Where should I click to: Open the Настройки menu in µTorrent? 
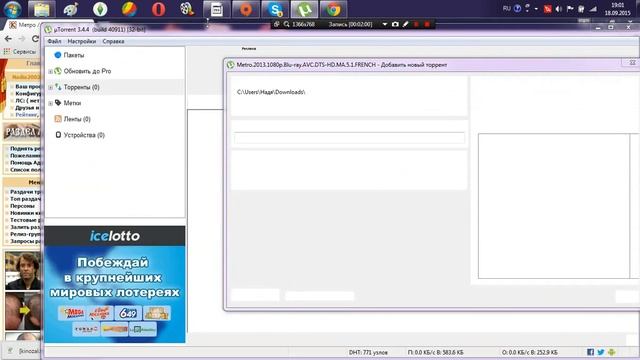pos(82,41)
